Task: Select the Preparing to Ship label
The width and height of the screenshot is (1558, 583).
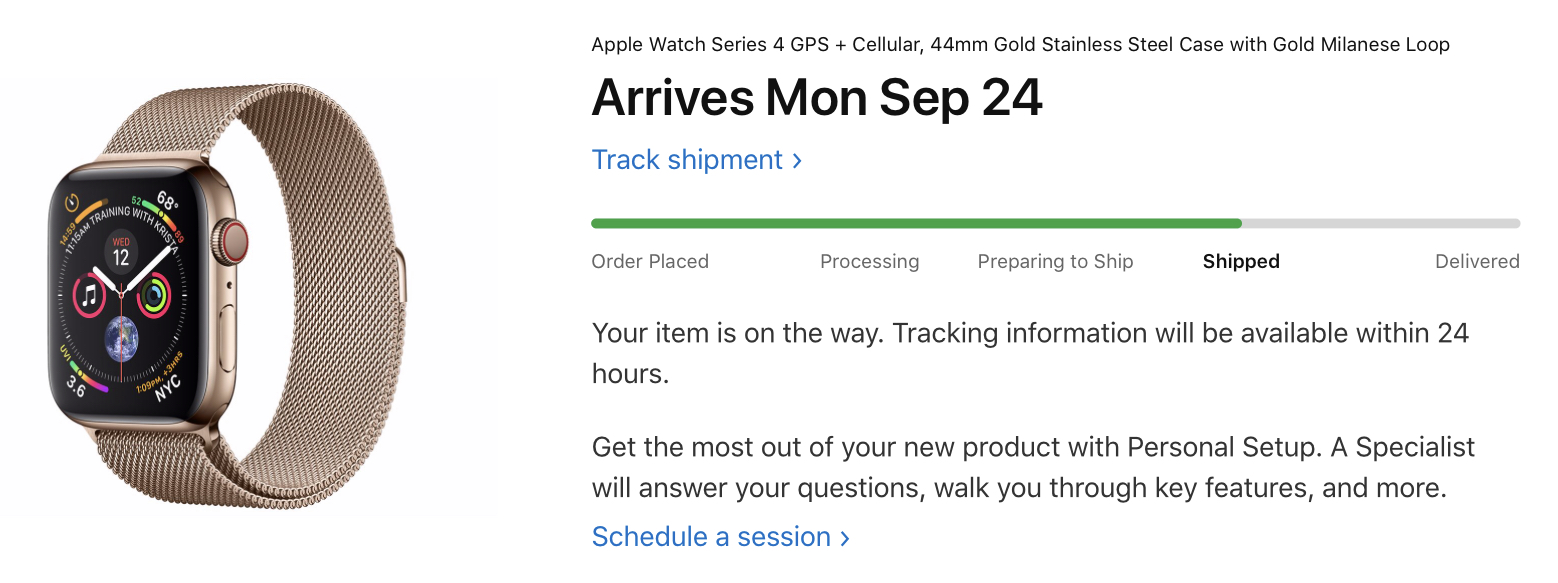Action: (x=1055, y=262)
